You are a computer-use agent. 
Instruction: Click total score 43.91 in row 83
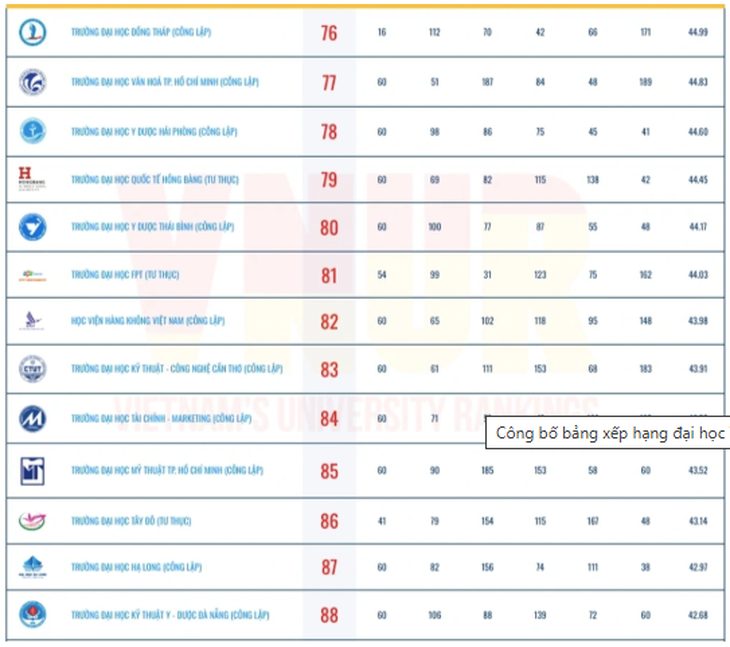click(698, 369)
